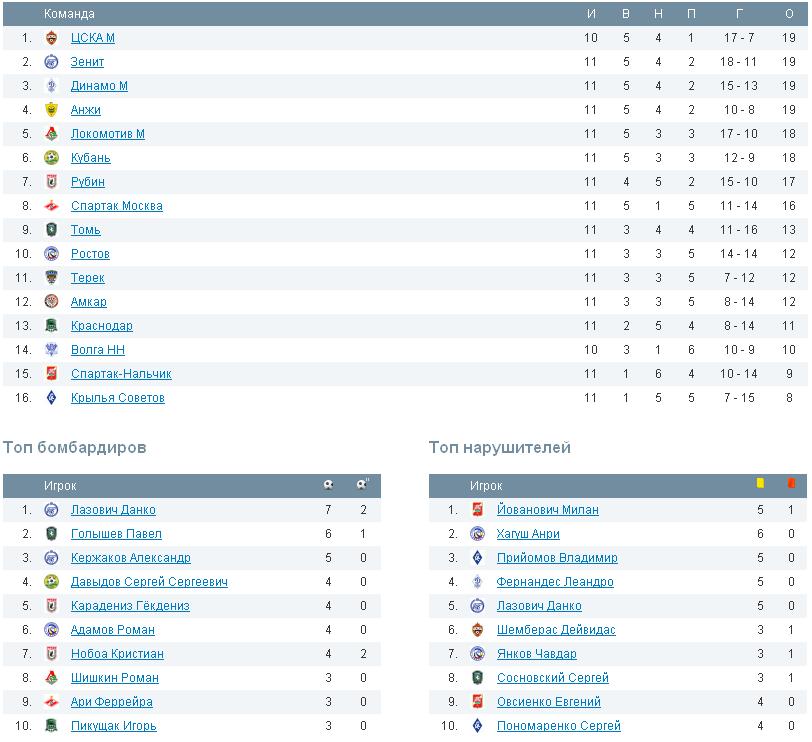Image resolution: width=812 pixels, height=742 pixels.
Task: Open player Кержаков Александр profile link
Action: (130, 558)
